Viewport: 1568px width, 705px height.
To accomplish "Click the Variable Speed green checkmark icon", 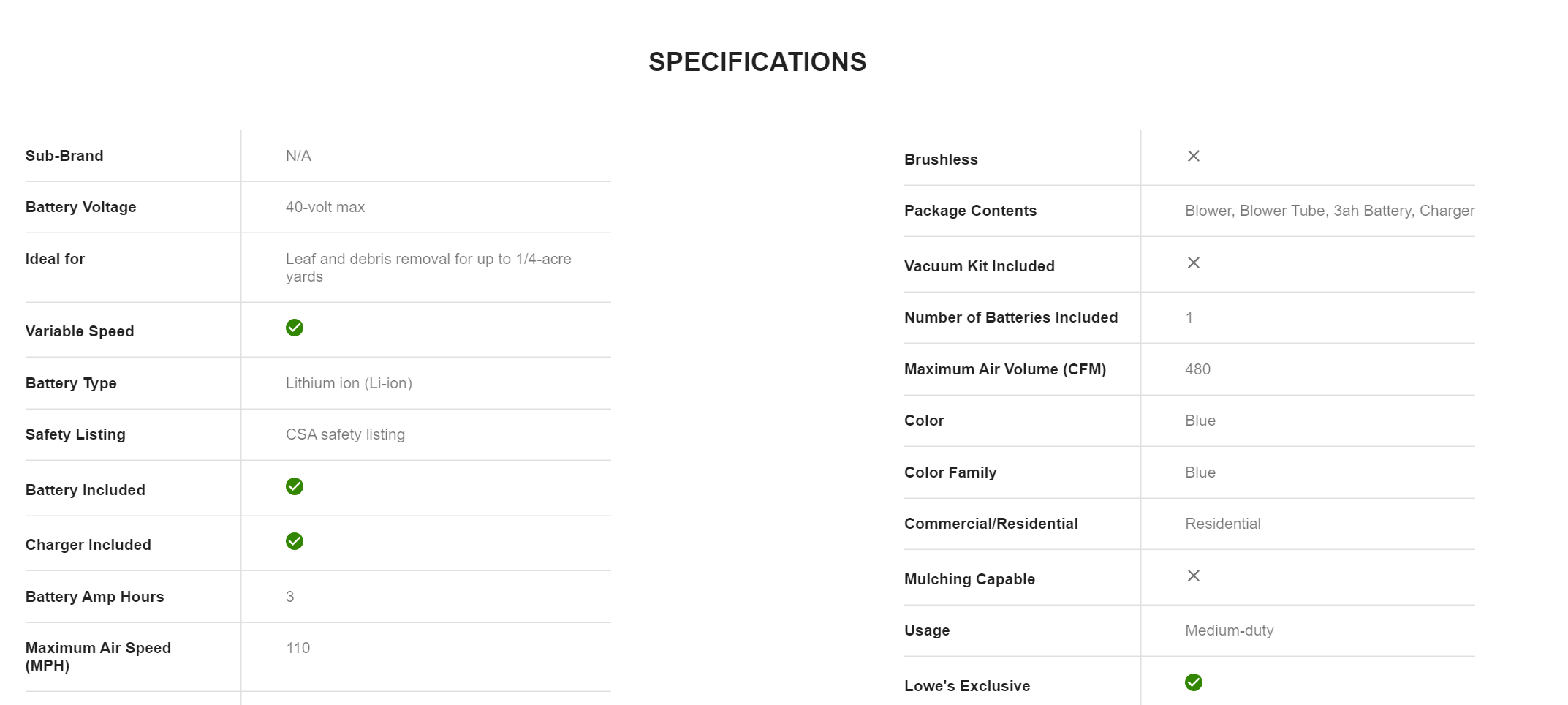I will (295, 328).
